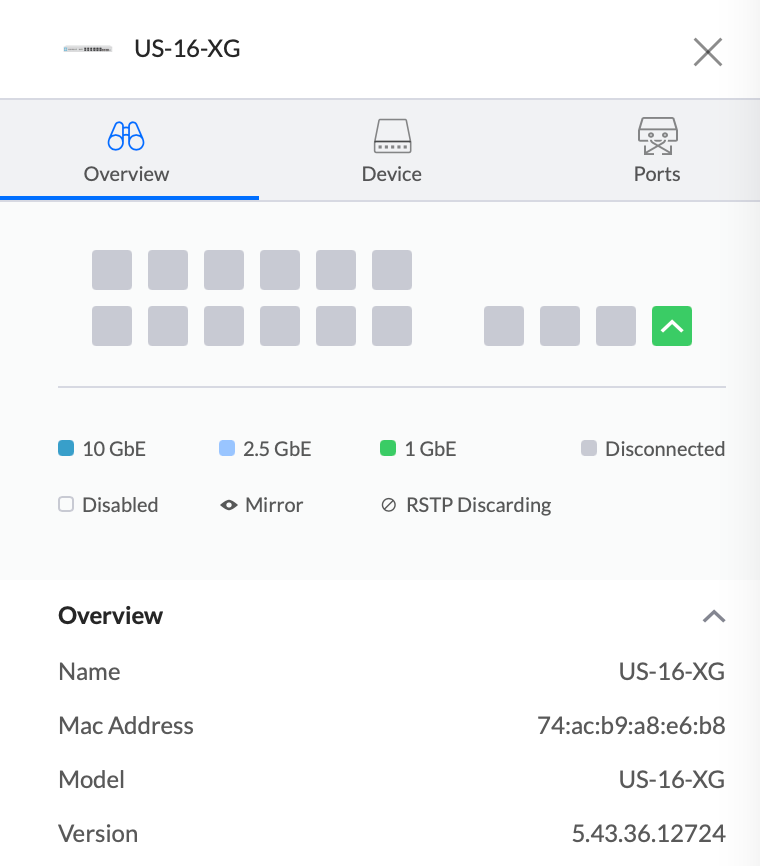Click the Mirror eye icon in legend
Image resolution: width=760 pixels, height=866 pixels.
(229, 505)
